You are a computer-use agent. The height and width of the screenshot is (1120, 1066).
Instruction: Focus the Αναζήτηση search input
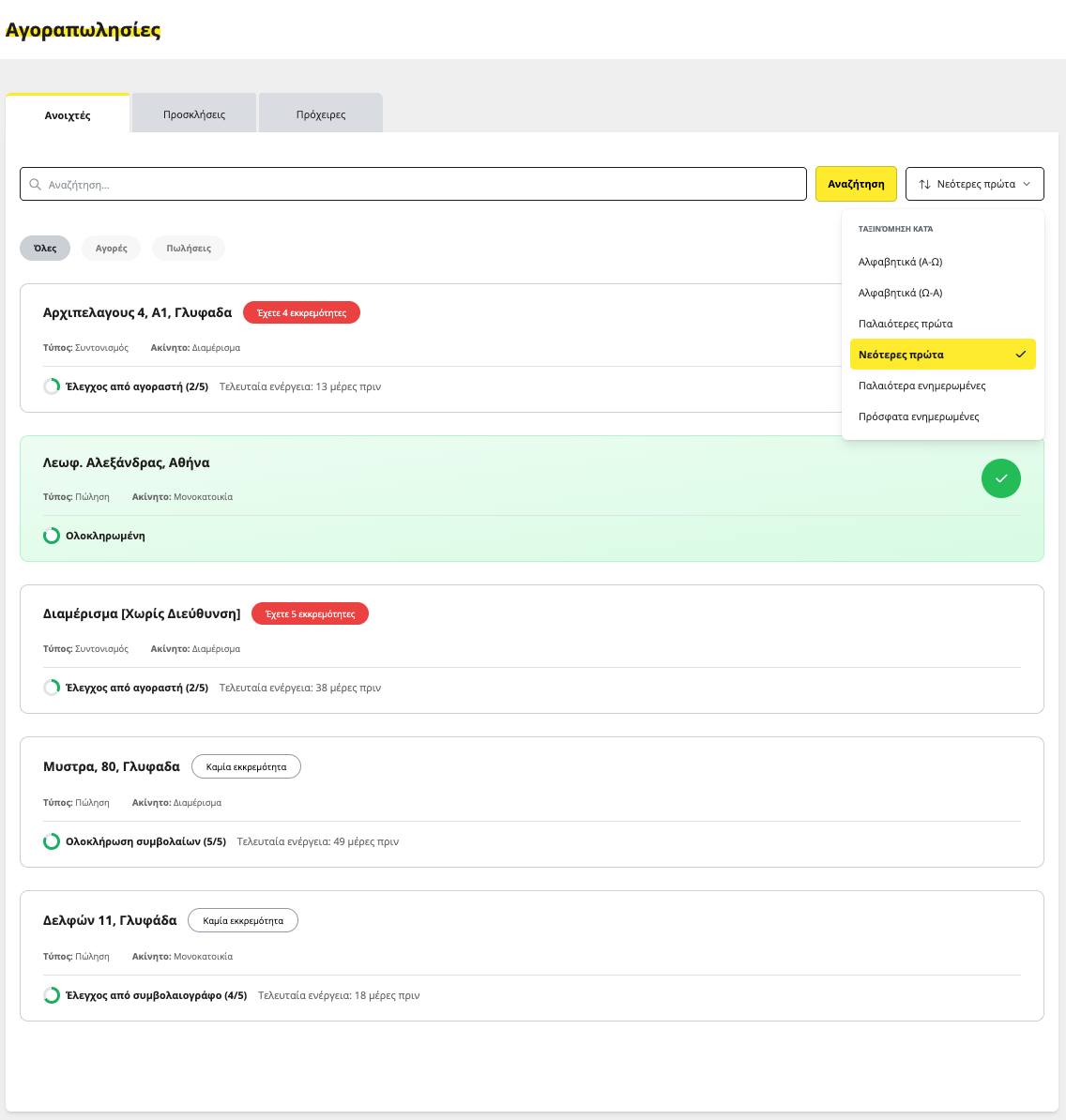point(413,184)
